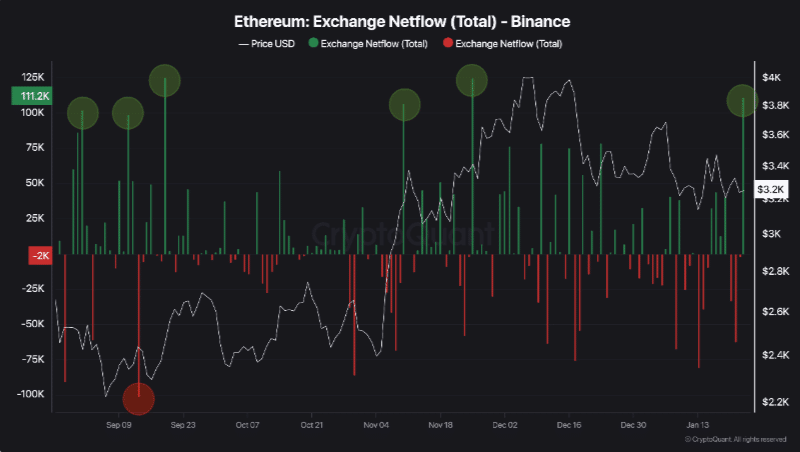
Task: Select the green highlight circle just after Nov 04
Action: [404, 105]
